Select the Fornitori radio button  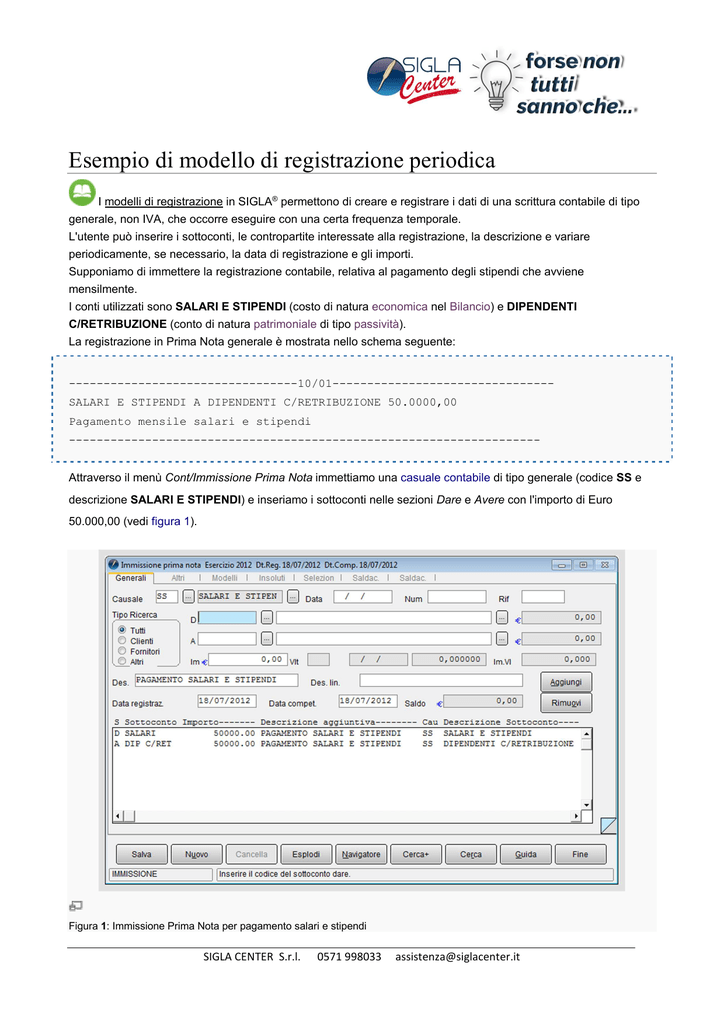[x=122, y=650]
